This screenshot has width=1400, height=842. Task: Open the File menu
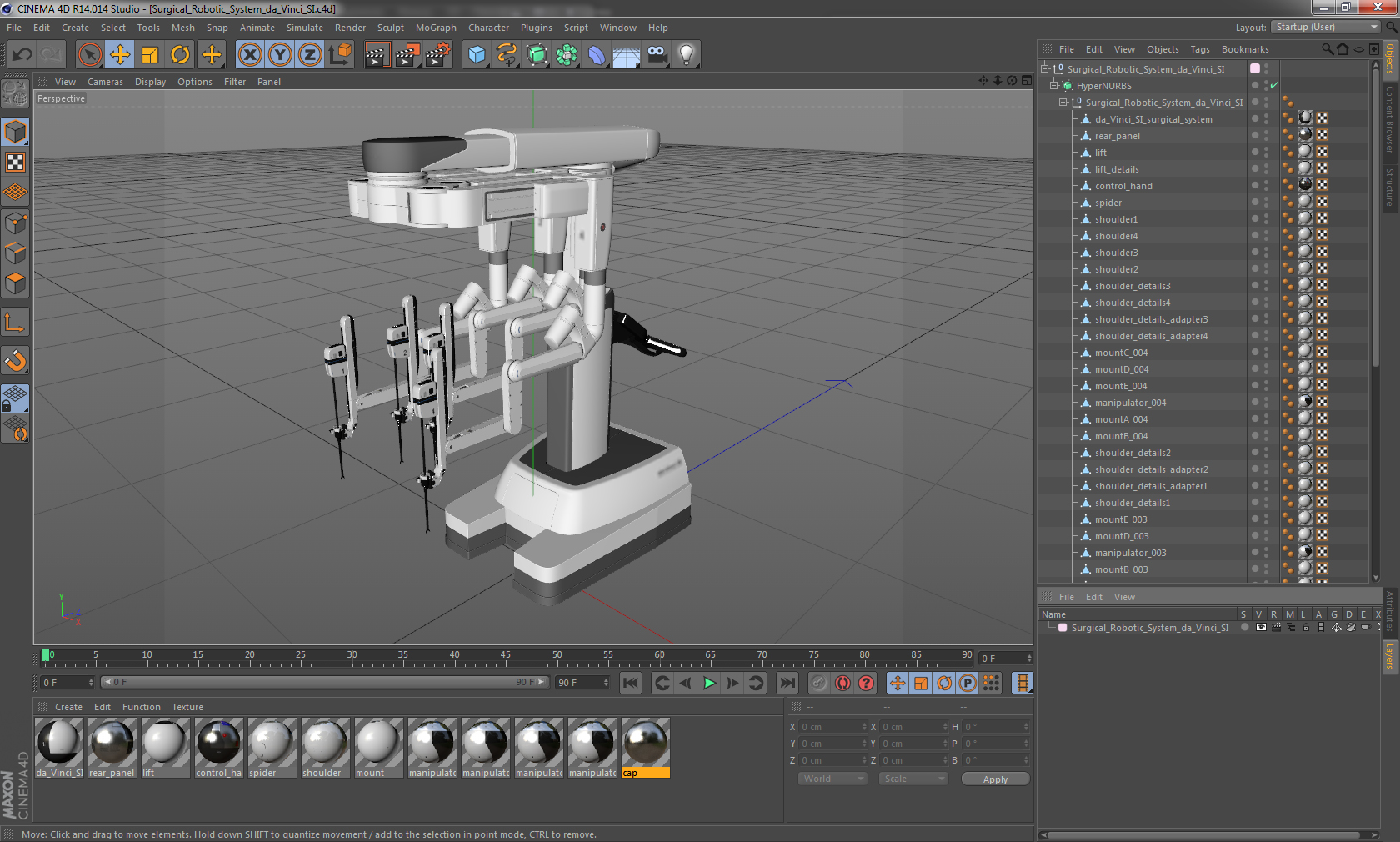[14, 28]
